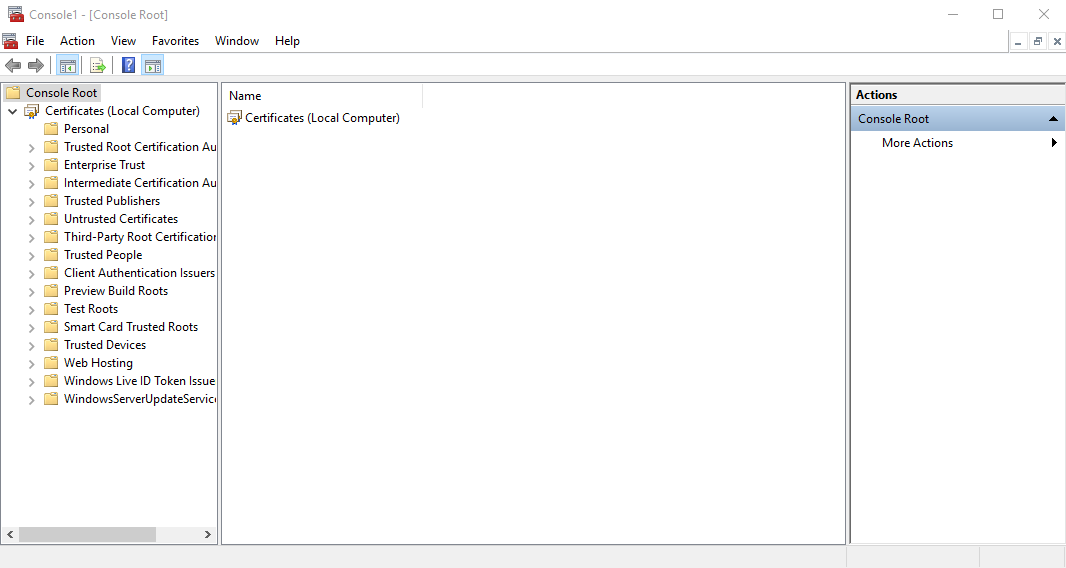
Task: Open Help via blue question mark icon
Action: tap(128, 66)
